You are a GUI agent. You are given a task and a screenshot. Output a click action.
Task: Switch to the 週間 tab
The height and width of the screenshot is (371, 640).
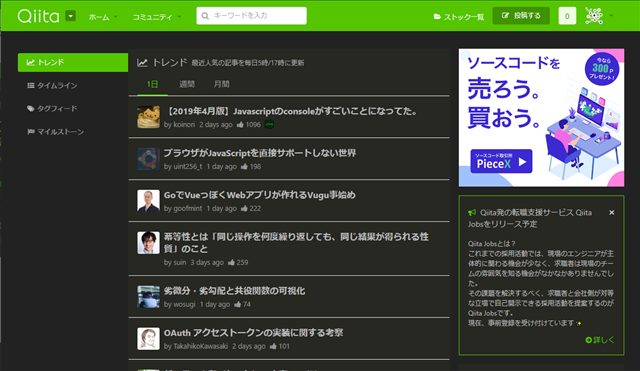(187, 84)
